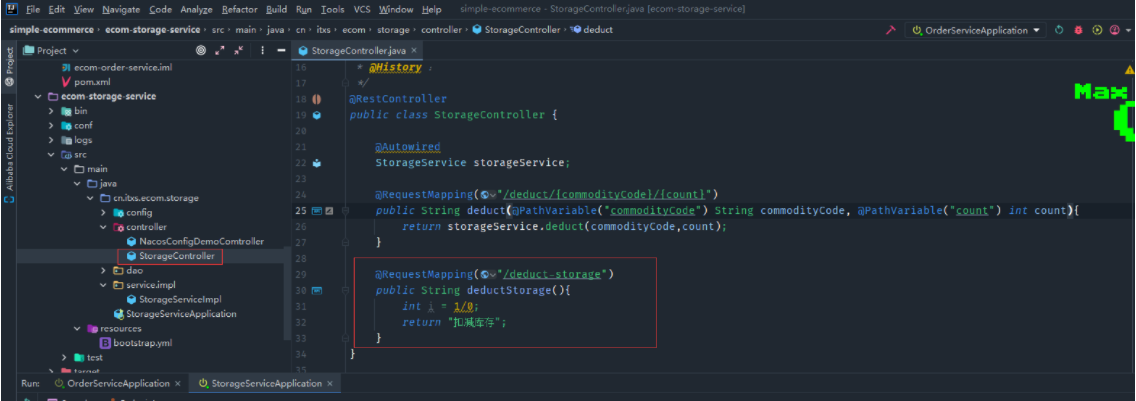The height and width of the screenshot is (401, 1136).
Task: Click the red Debug bug icon
Action: coord(1079,30)
